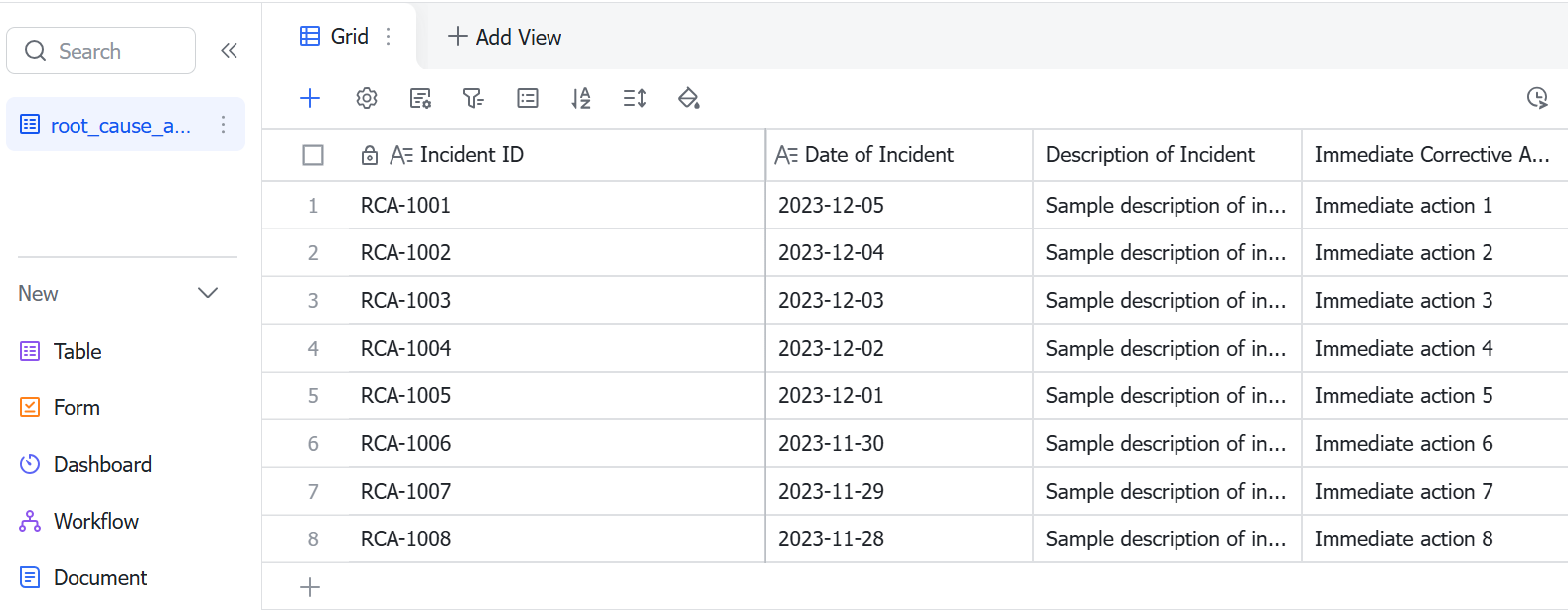The width and height of the screenshot is (1568, 610).
Task: Open the filter icon in the toolbar
Action: [473, 98]
